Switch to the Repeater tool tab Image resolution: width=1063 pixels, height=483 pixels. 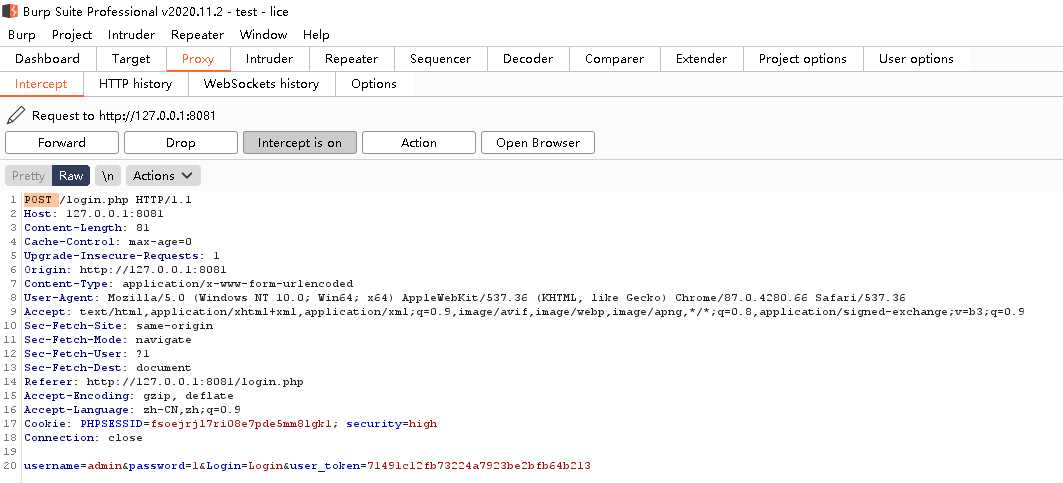click(351, 59)
